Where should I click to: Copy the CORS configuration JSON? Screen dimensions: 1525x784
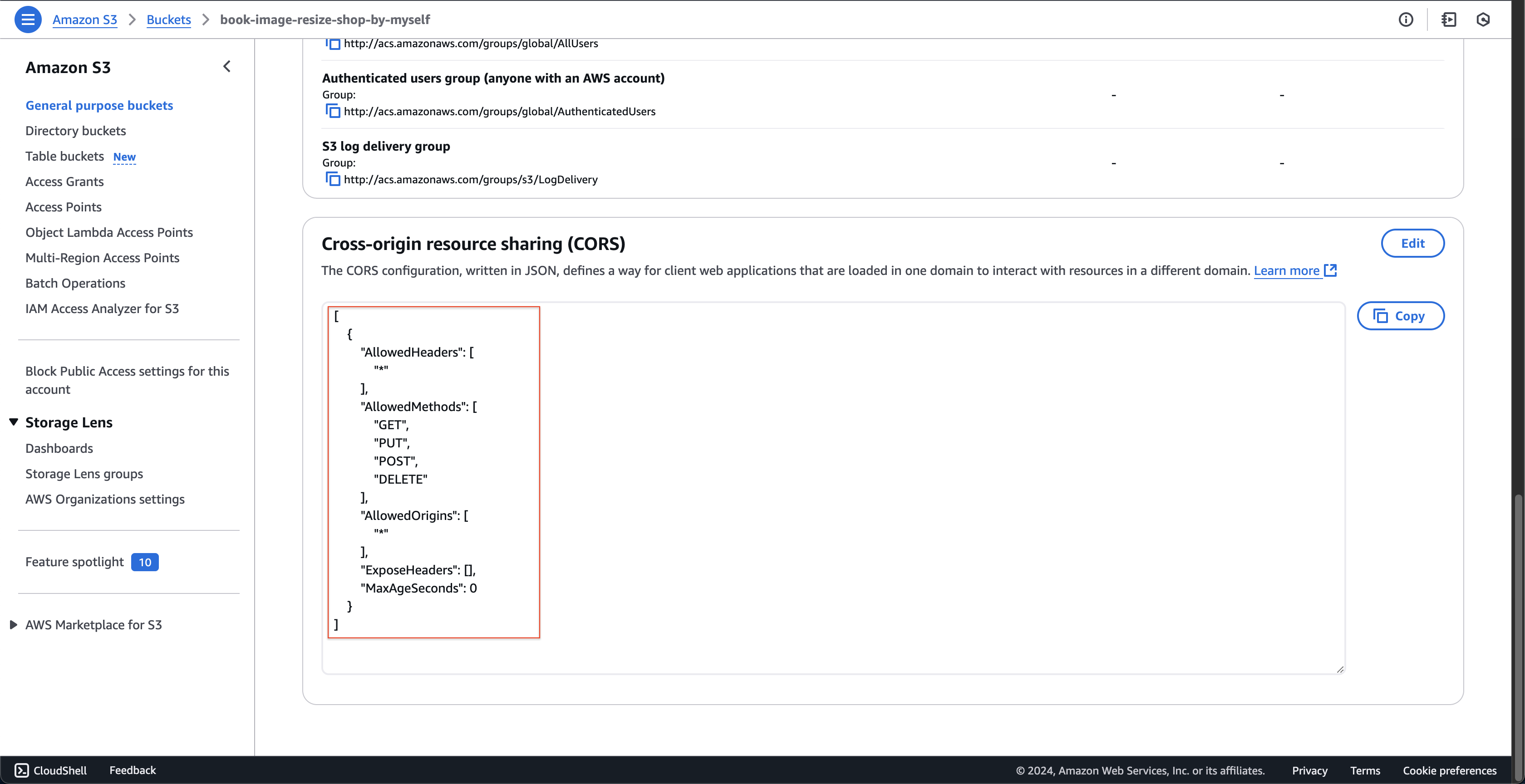tap(1400, 316)
